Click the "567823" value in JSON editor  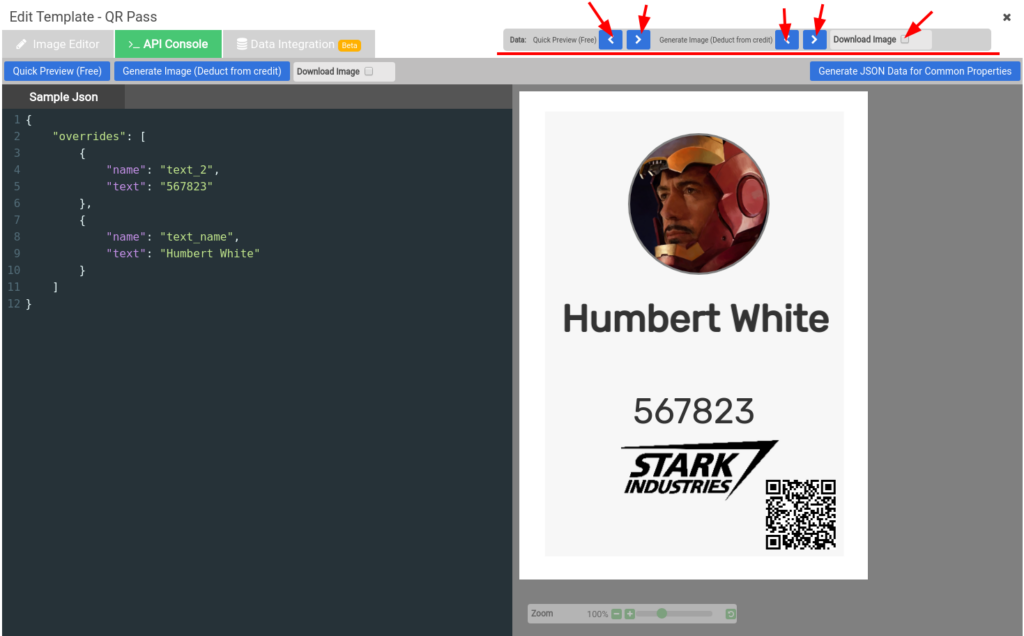tap(187, 187)
